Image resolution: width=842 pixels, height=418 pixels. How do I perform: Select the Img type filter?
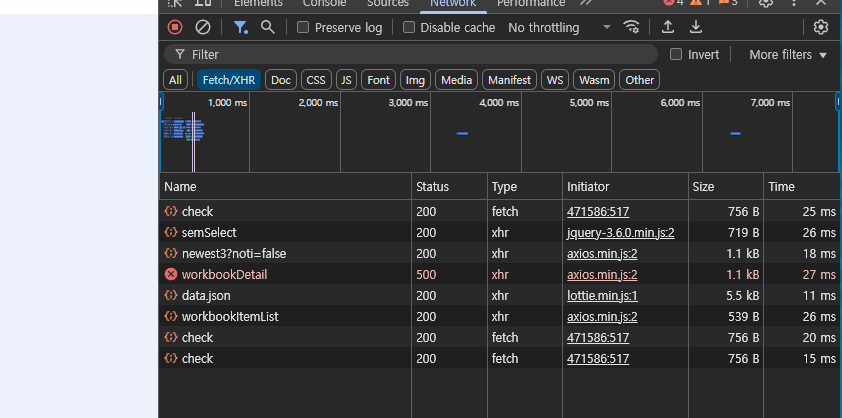(x=415, y=80)
